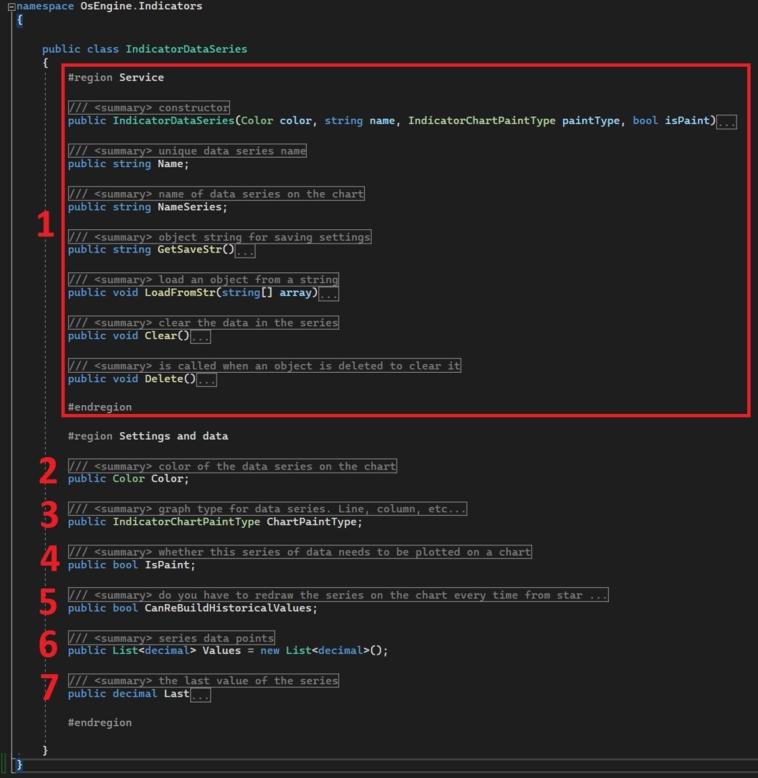Click the #endregion after Delete method
Screen dimensions: 758x778
[100, 407]
